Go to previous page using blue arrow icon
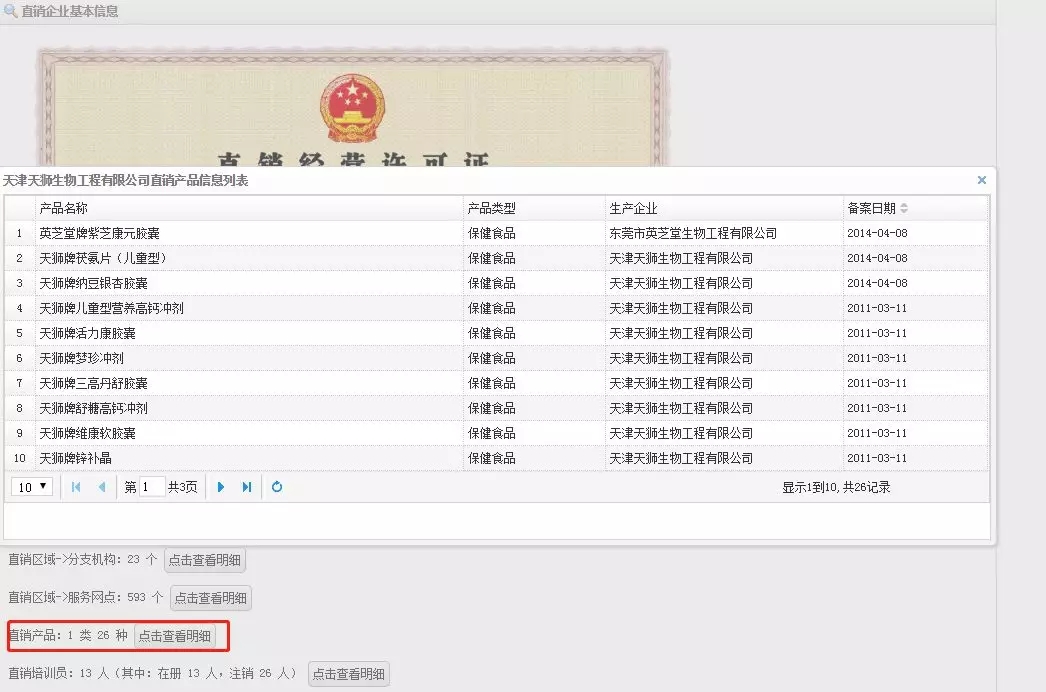Screen dimensions: 1046x692 (99, 487)
